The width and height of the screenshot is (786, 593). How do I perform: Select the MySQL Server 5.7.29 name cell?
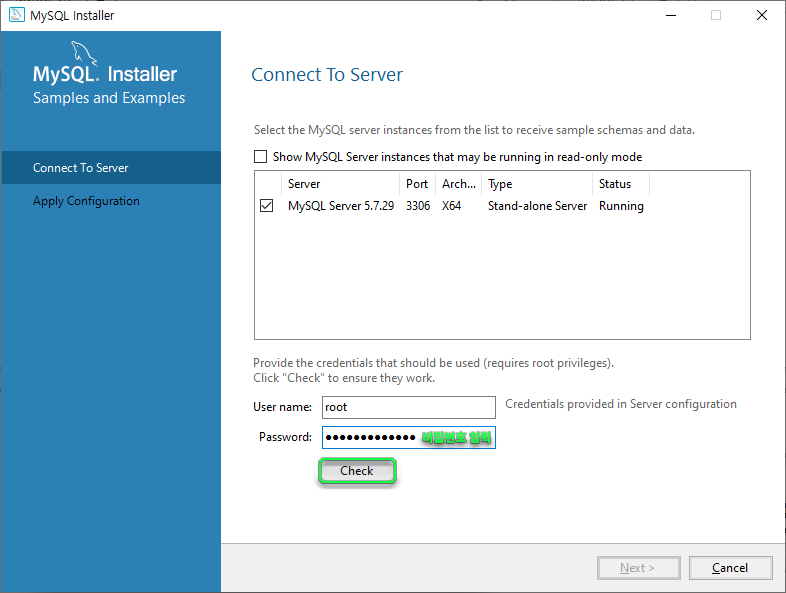point(341,206)
